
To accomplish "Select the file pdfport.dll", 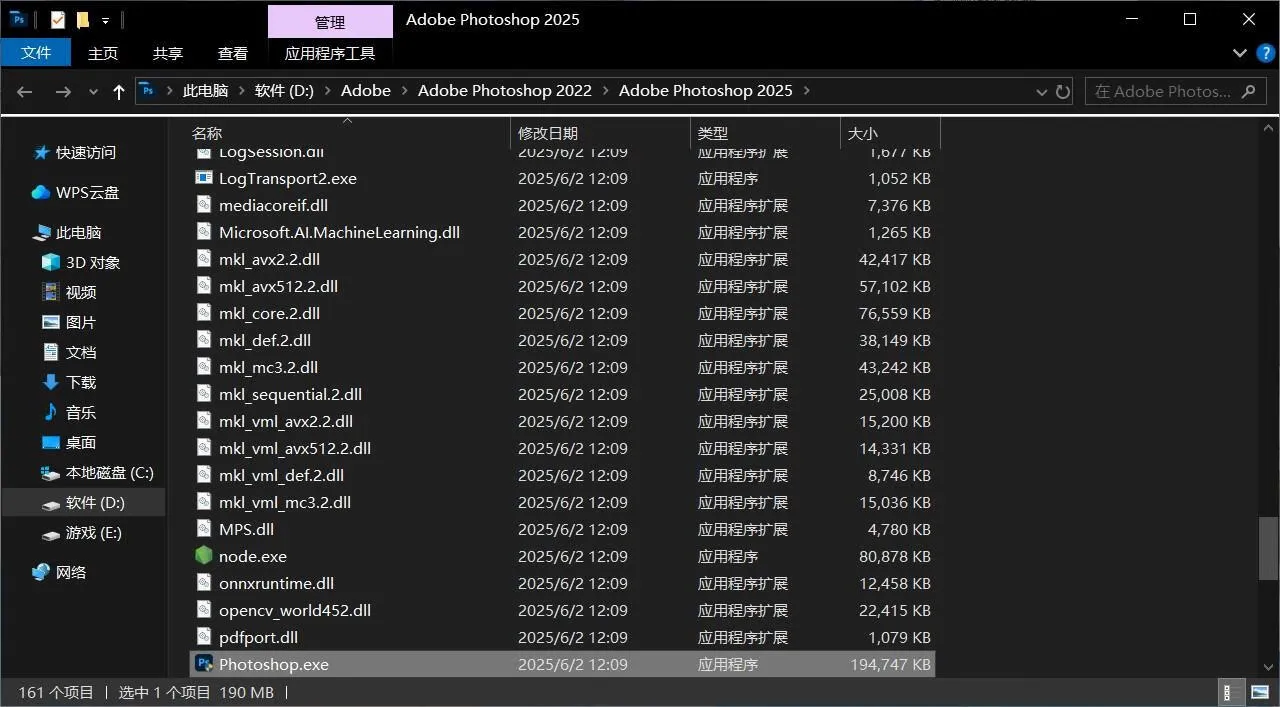I will [x=258, y=637].
